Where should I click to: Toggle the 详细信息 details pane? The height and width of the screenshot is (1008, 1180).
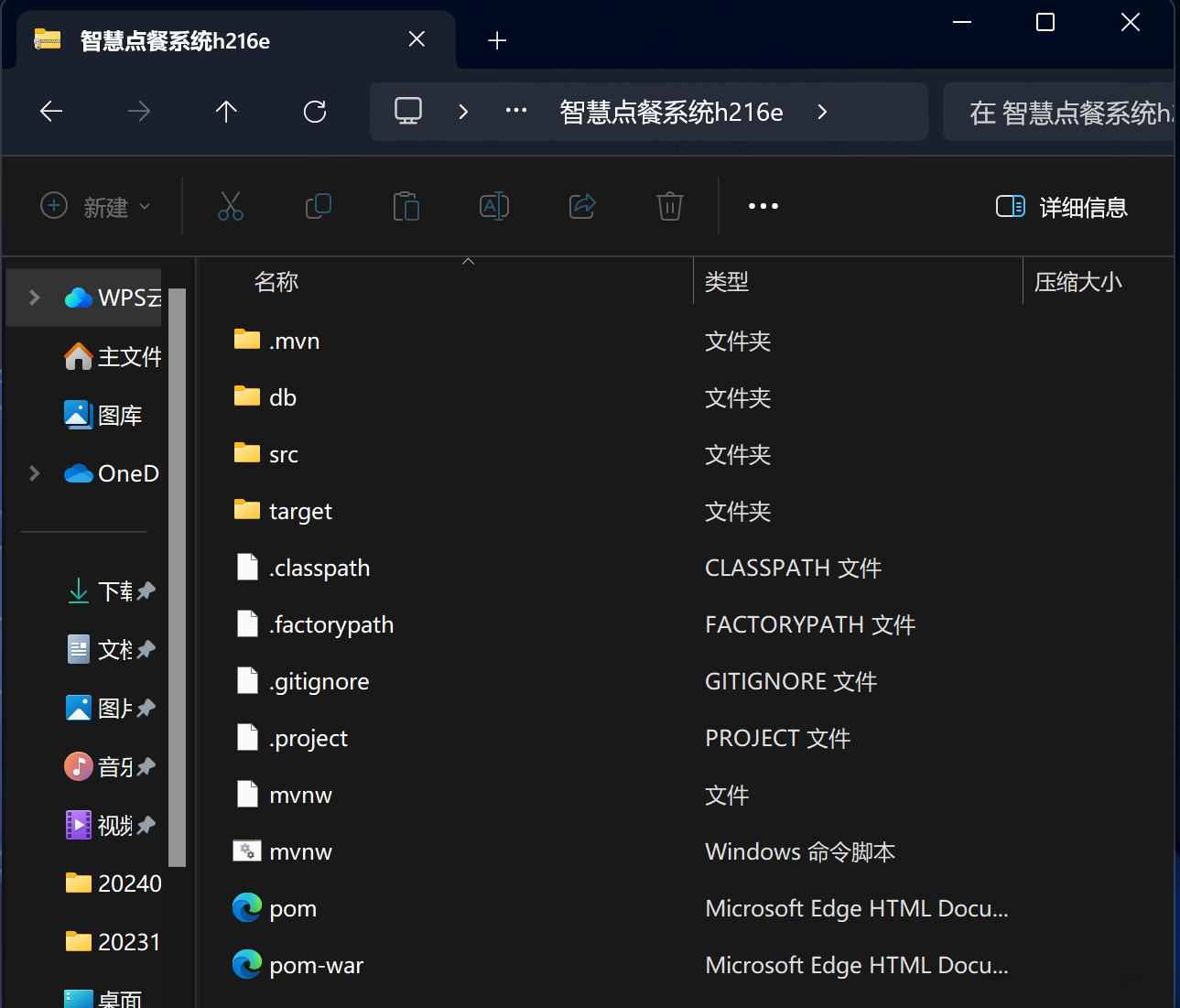coord(1062,207)
